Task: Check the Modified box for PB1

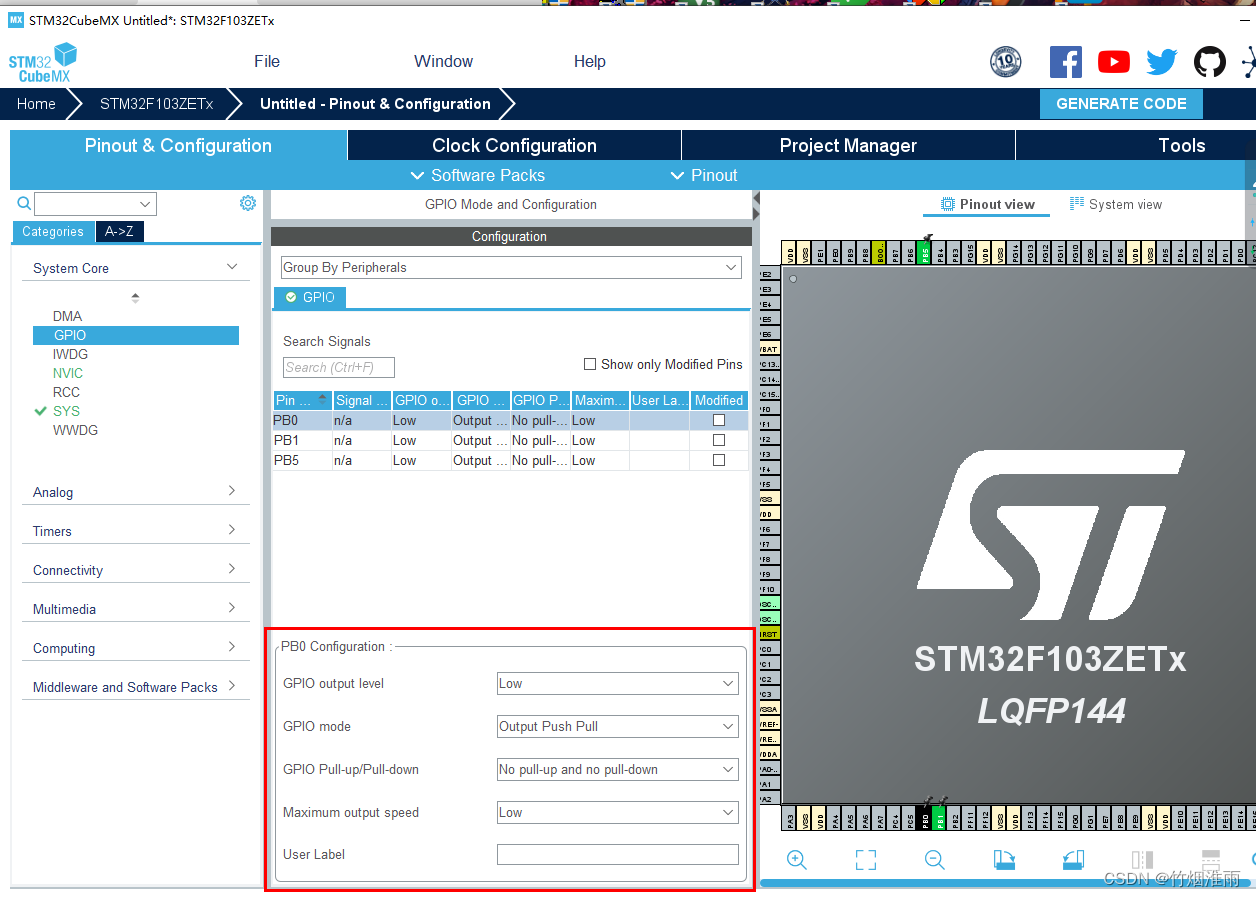Action: [719, 440]
